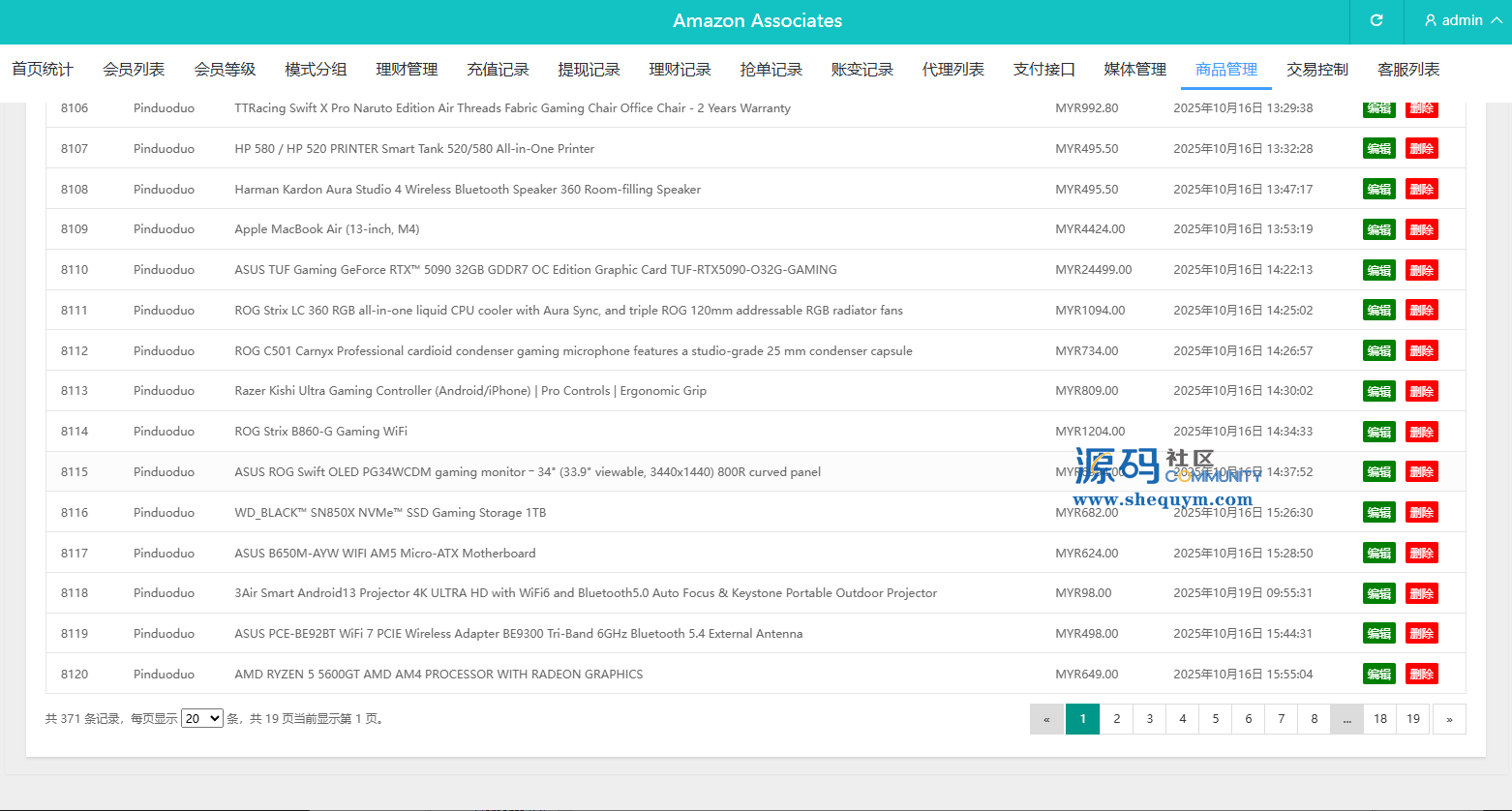Go to page 2 of results
The image size is (1512, 811).
coord(1116,719)
